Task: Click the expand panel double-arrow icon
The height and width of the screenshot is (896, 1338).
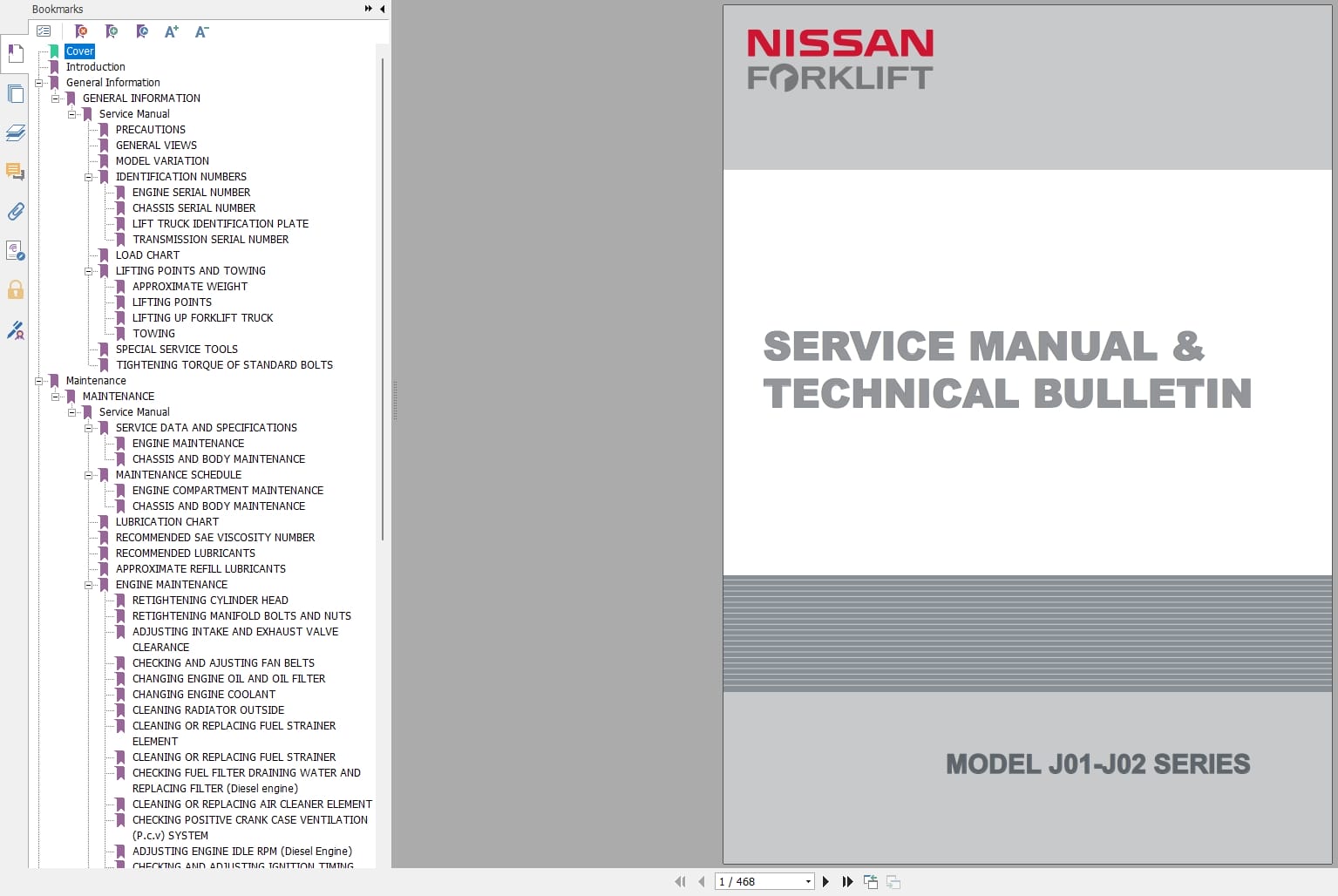Action: tap(369, 9)
